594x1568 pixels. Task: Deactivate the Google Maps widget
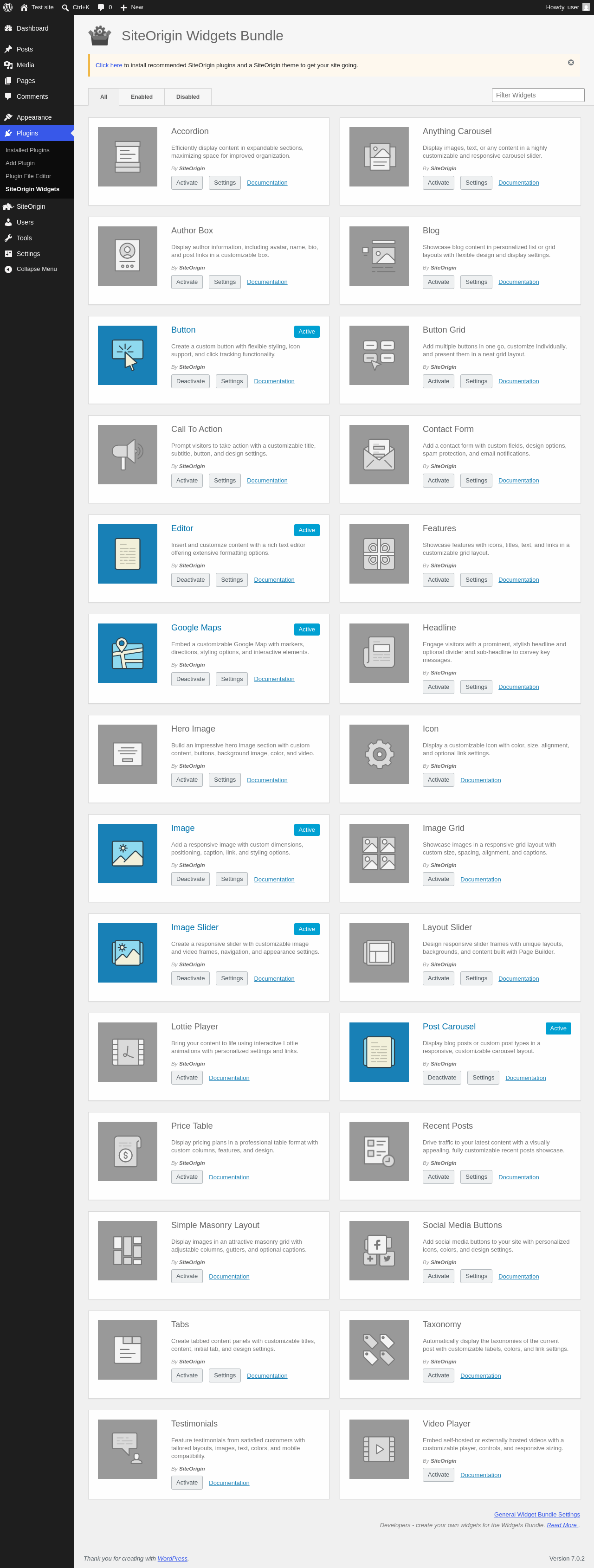click(x=190, y=679)
